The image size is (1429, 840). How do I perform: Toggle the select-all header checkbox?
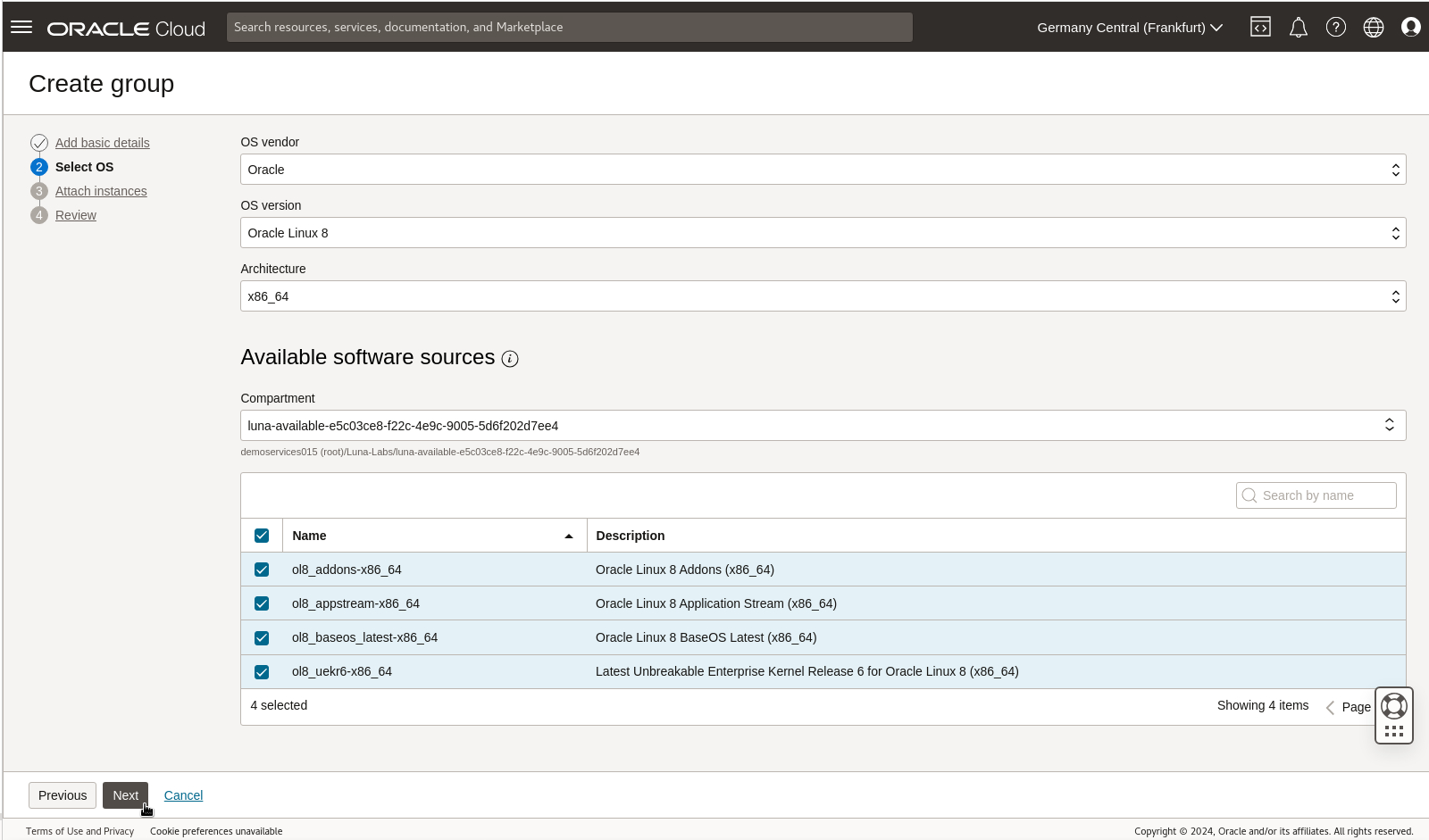click(262, 536)
